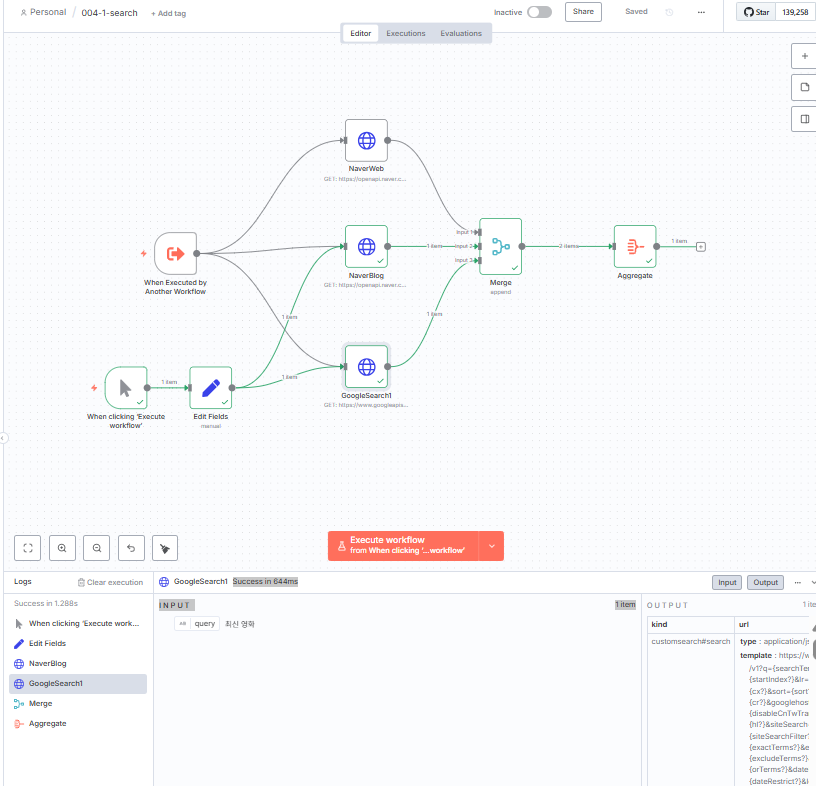Fit workflow to view
Image resolution: width=816 pixels, height=786 pixels.
pyautogui.click(x=28, y=548)
